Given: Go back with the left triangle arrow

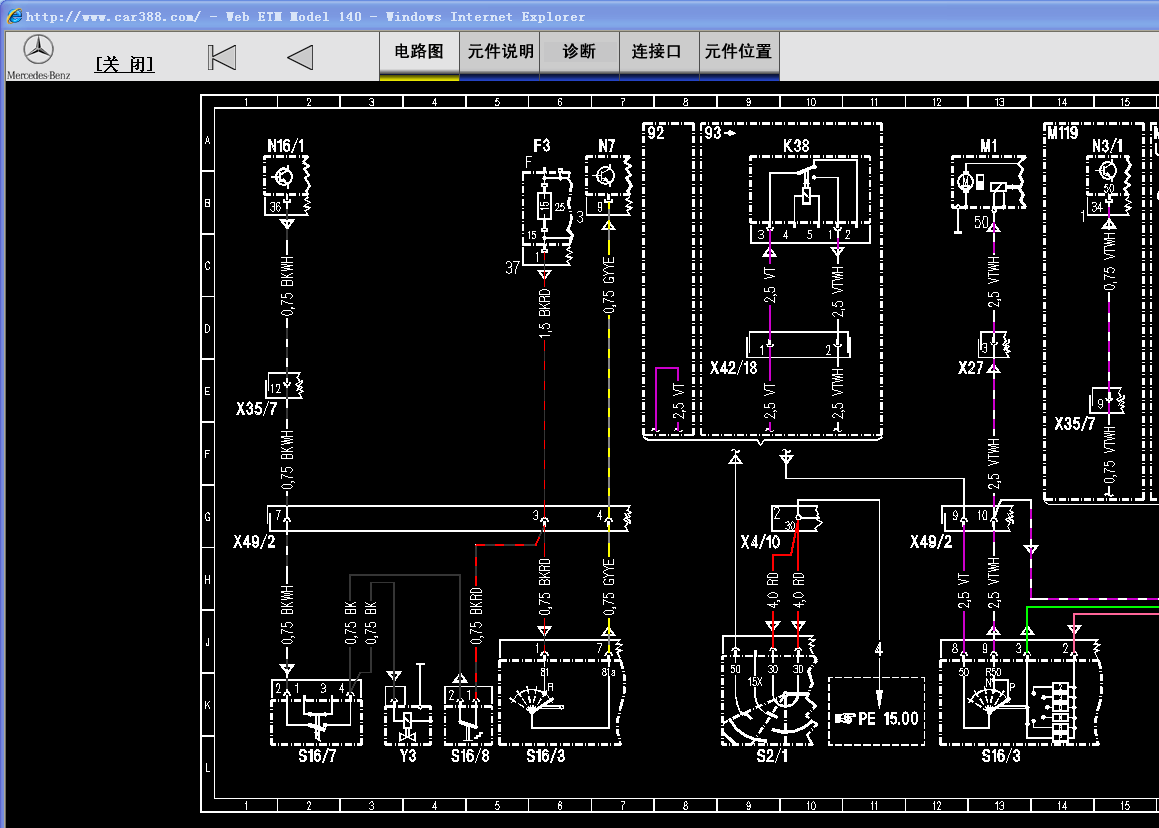Looking at the screenshot, I should pos(300,57).
